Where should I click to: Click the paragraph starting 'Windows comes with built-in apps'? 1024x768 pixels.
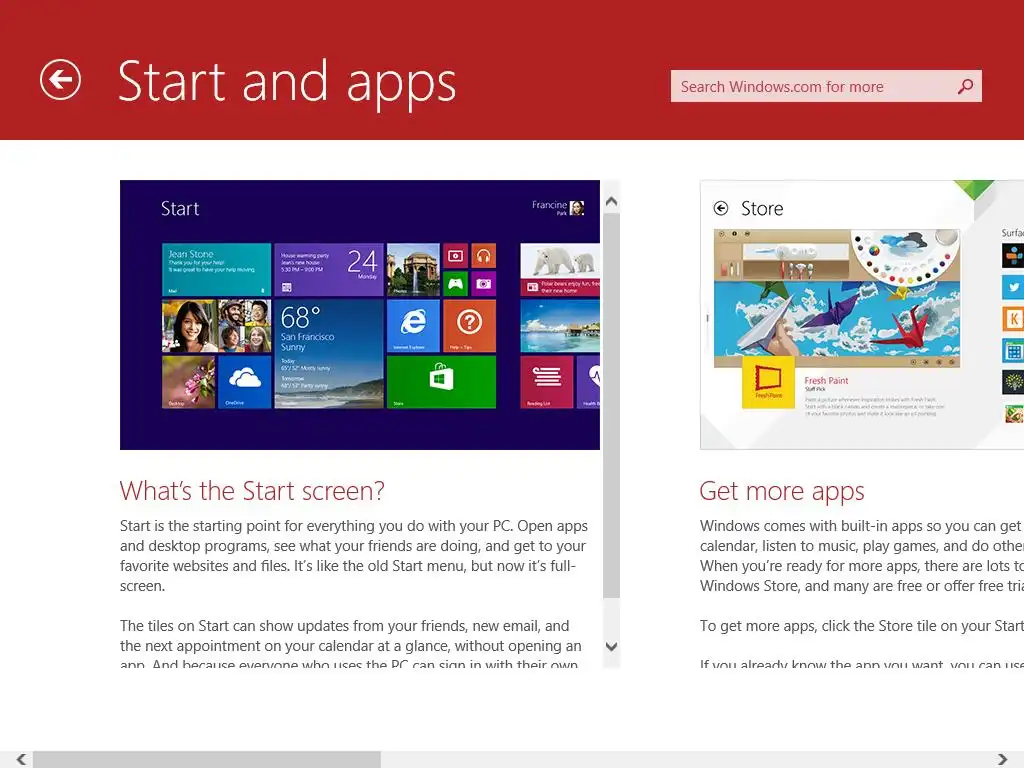[862, 556]
